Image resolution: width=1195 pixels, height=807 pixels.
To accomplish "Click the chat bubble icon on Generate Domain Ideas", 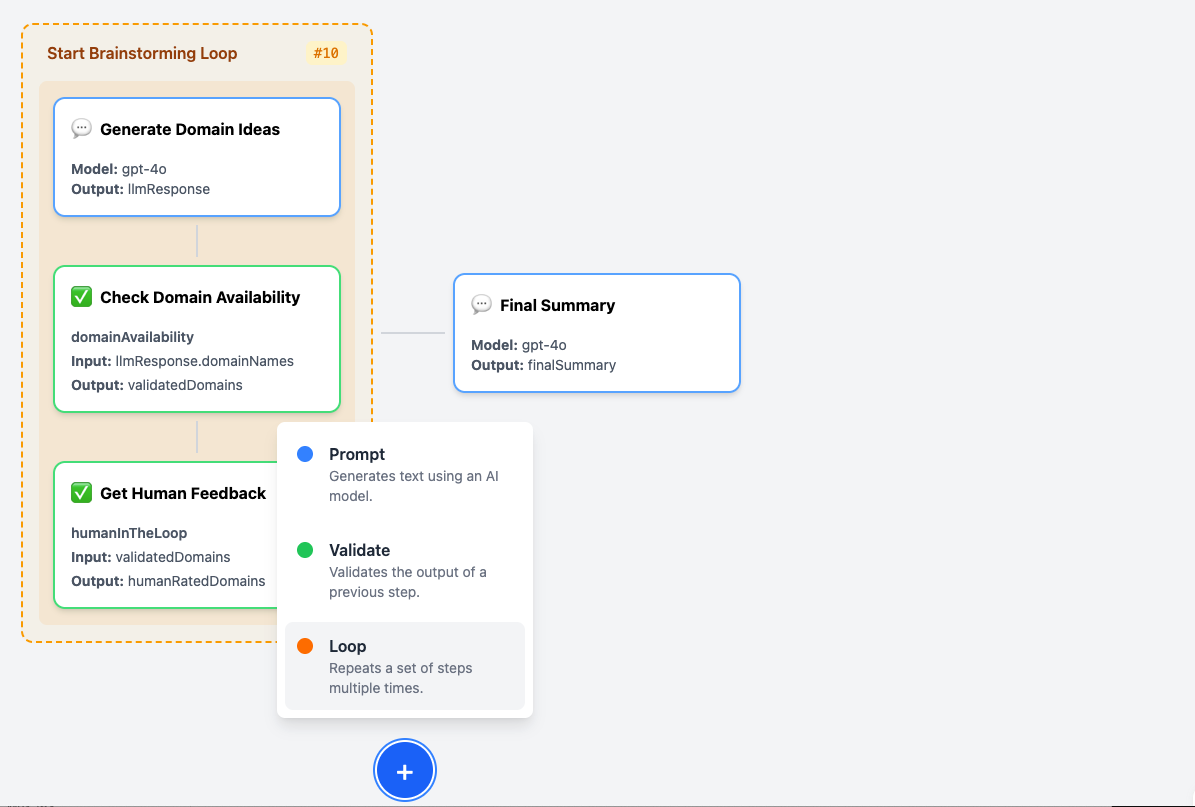I will tap(81, 128).
